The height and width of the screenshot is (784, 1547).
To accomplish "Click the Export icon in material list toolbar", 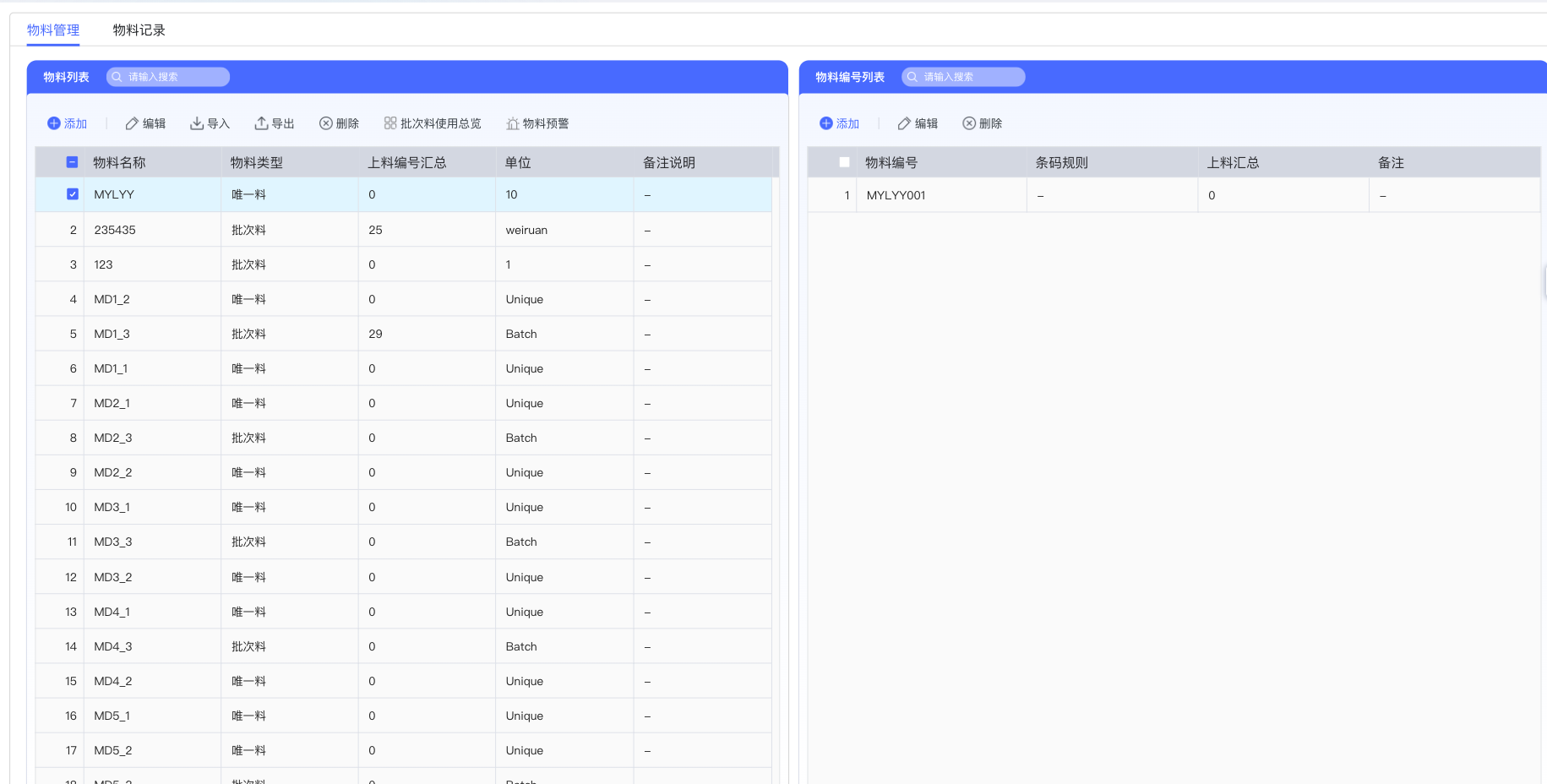I will coord(262,123).
